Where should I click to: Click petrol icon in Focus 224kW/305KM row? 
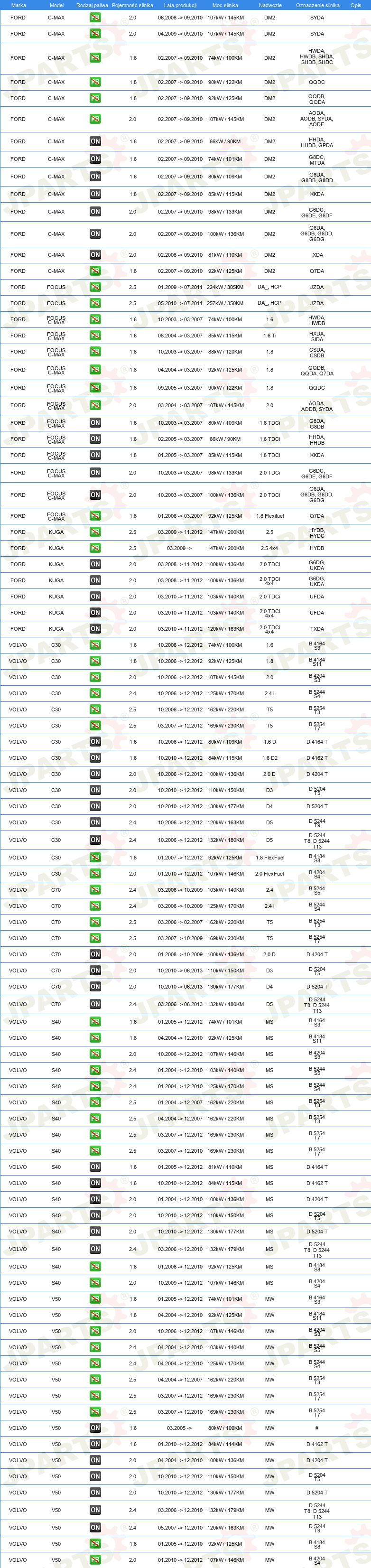point(95,287)
